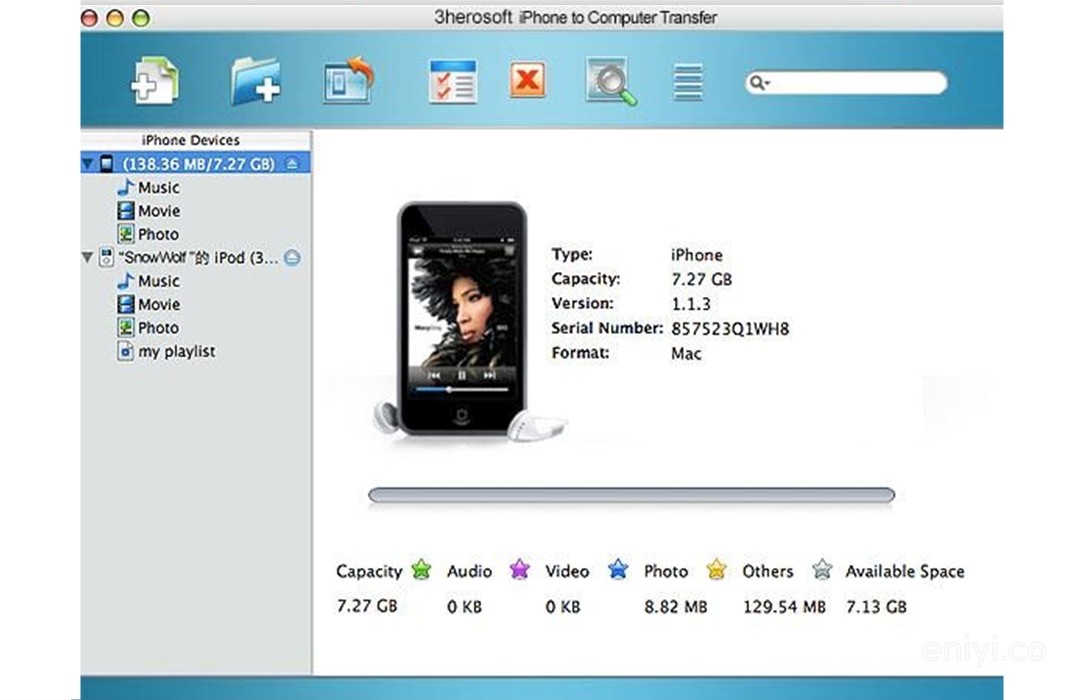1080x700 pixels.
Task: Click the Add Folder toolbar icon
Action: (x=255, y=81)
